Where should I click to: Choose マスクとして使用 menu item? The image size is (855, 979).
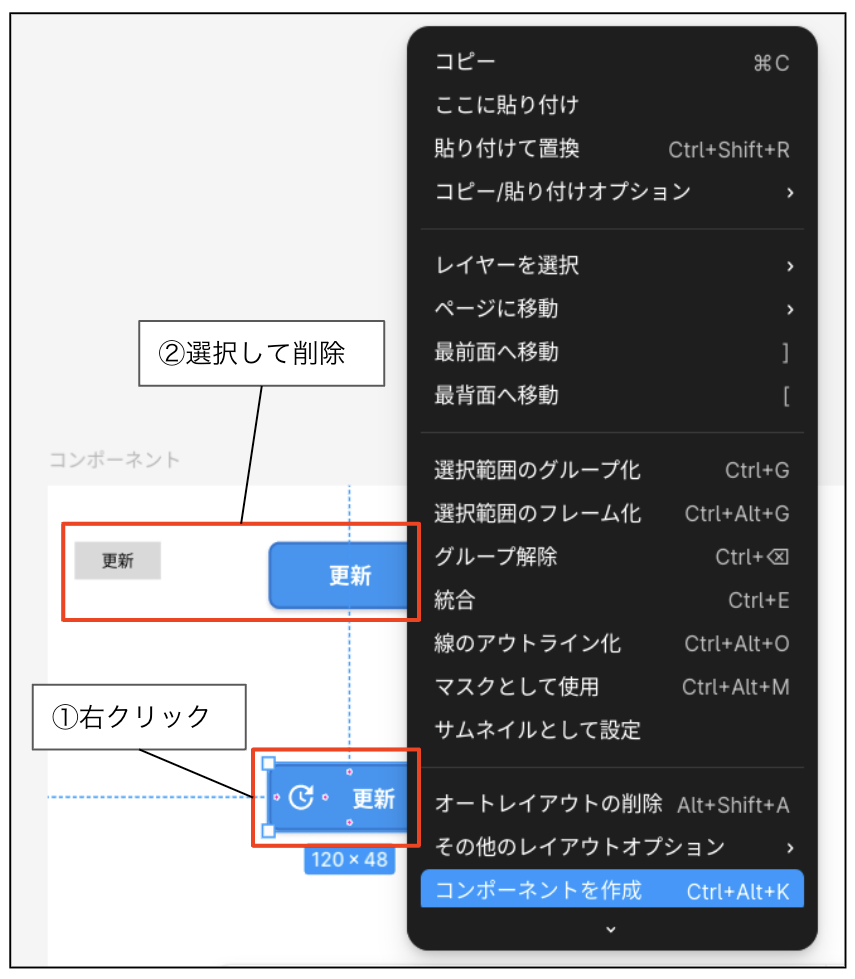coord(612,687)
